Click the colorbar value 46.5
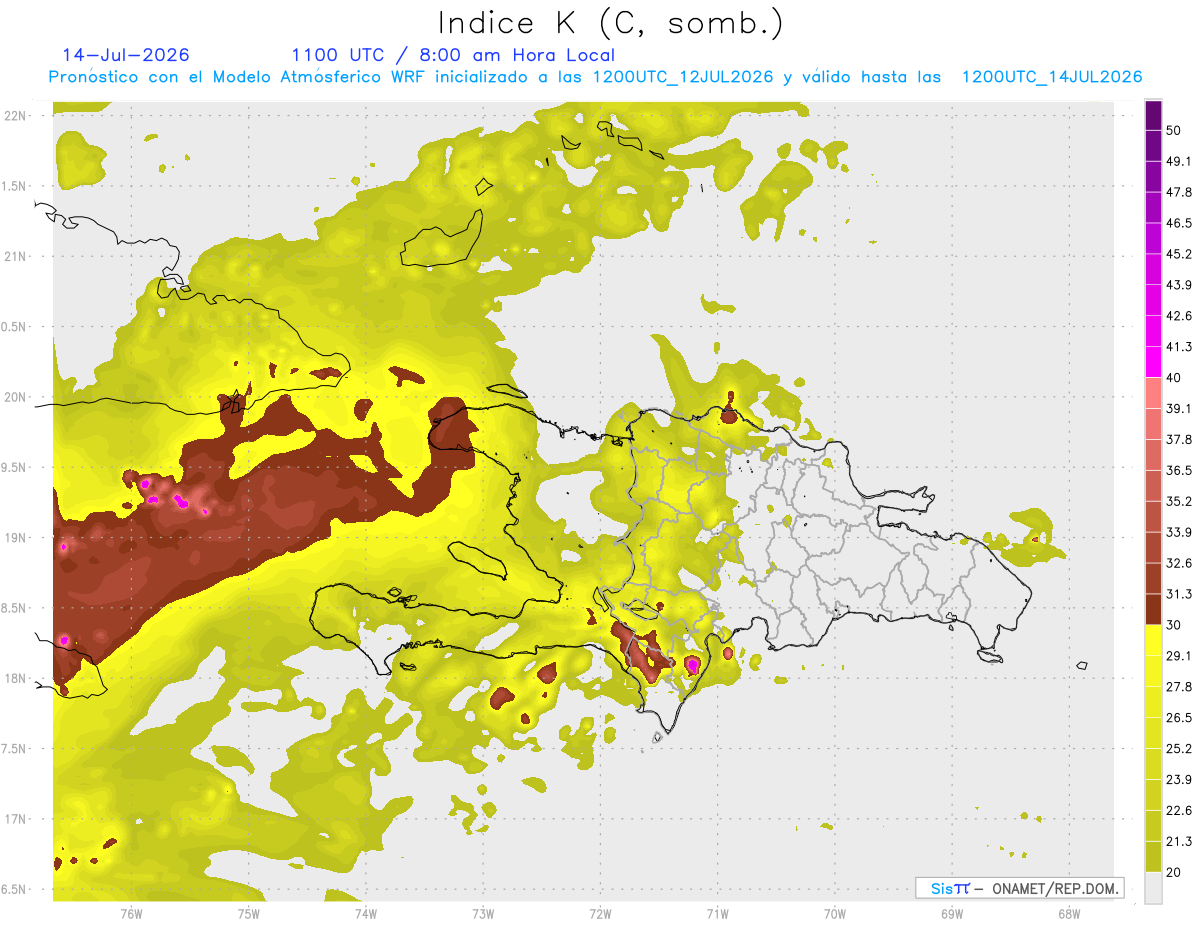Image resolution: width=1200 pixels, height=927 pixels. click(1179, 223)
